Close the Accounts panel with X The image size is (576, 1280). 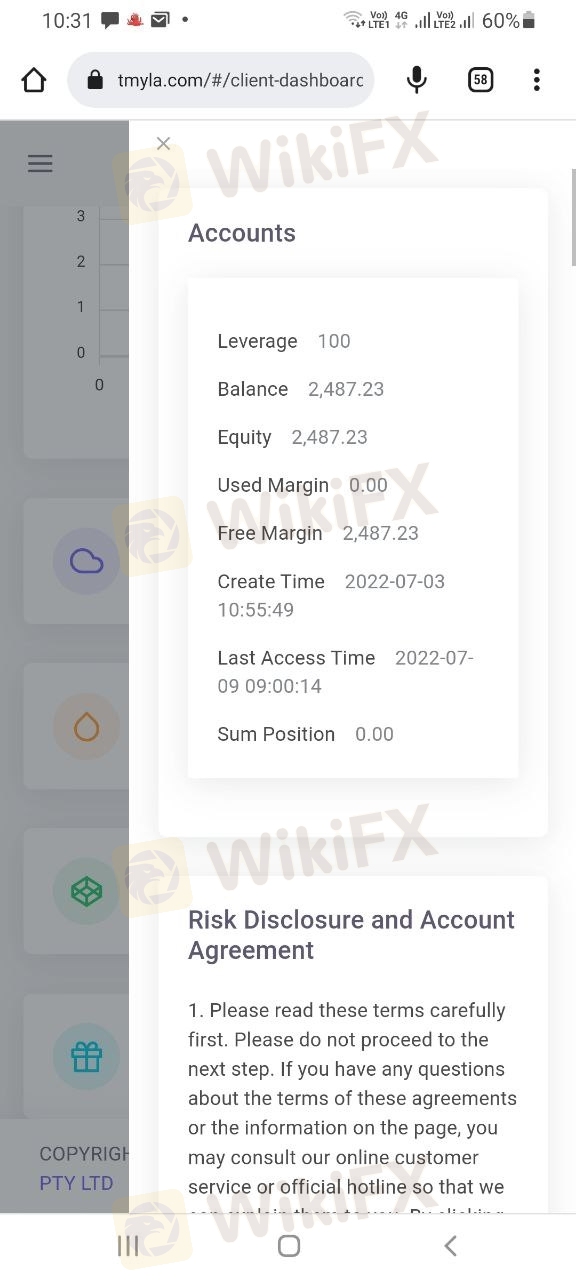tap(164, 144)
